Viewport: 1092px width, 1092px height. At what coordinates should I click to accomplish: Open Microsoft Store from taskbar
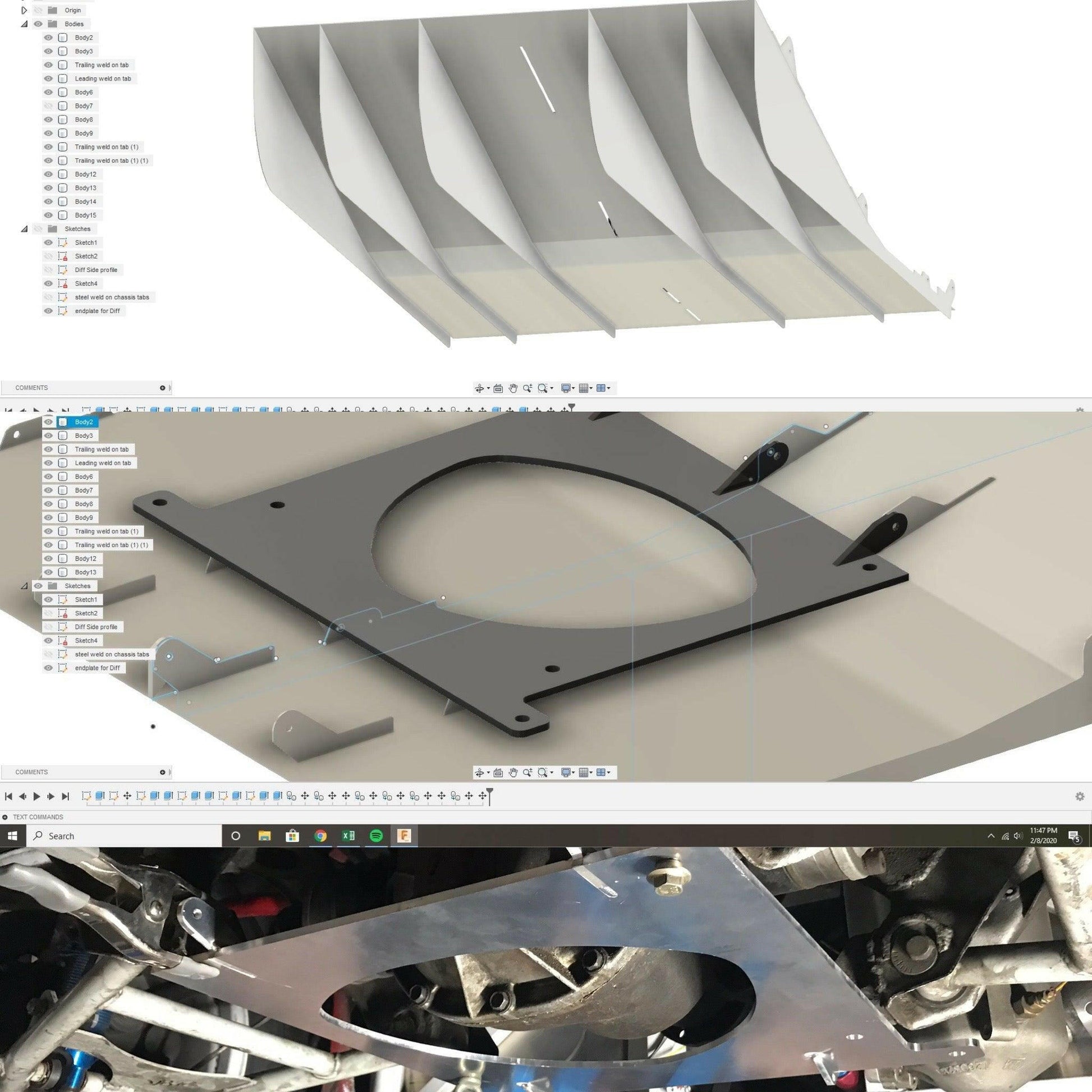[x=292, y=836]
